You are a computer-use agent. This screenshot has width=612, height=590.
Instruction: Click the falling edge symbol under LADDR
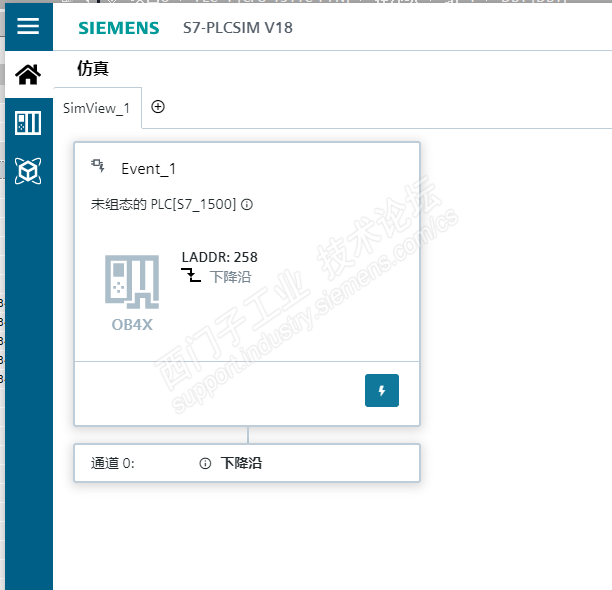click(x=191, y=275)
